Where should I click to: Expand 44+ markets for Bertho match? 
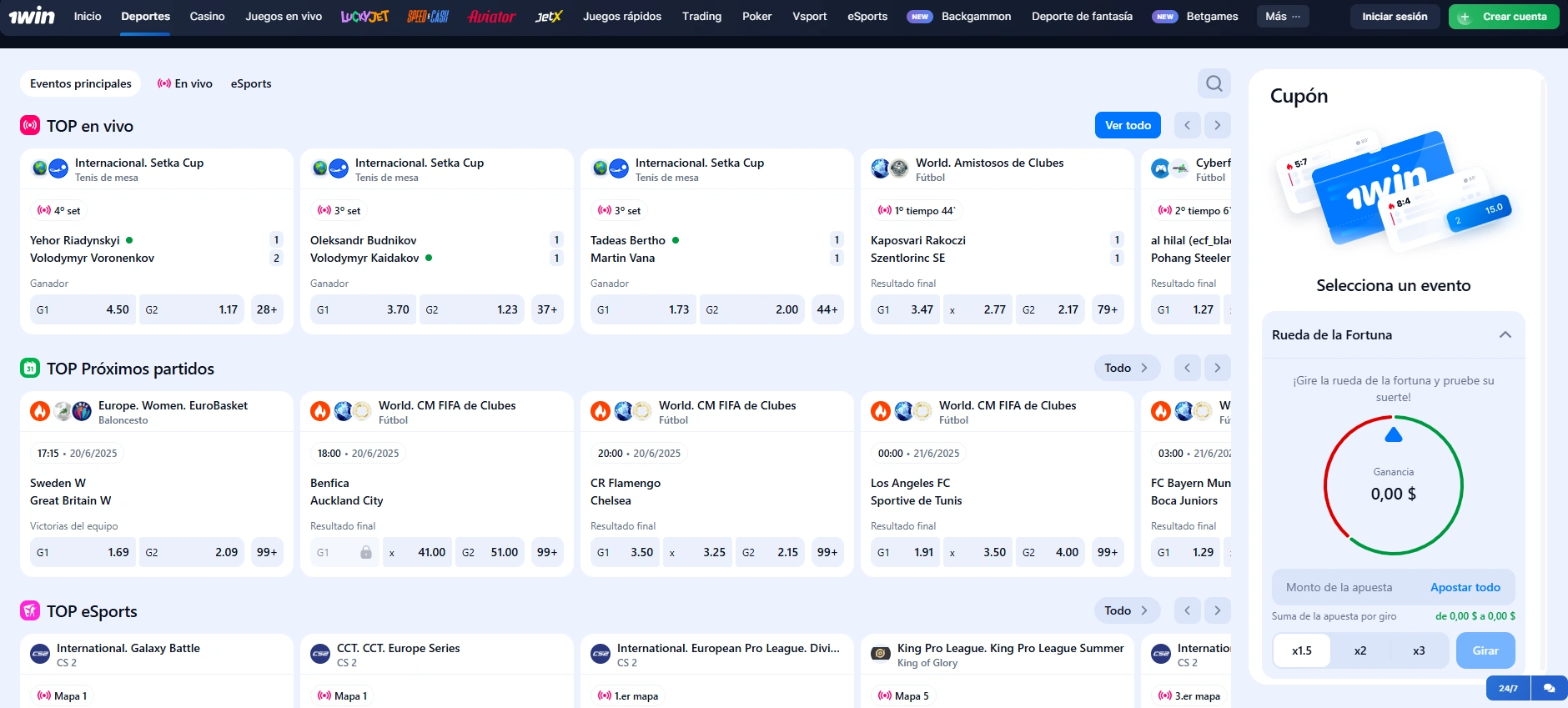tap(827, 309)
